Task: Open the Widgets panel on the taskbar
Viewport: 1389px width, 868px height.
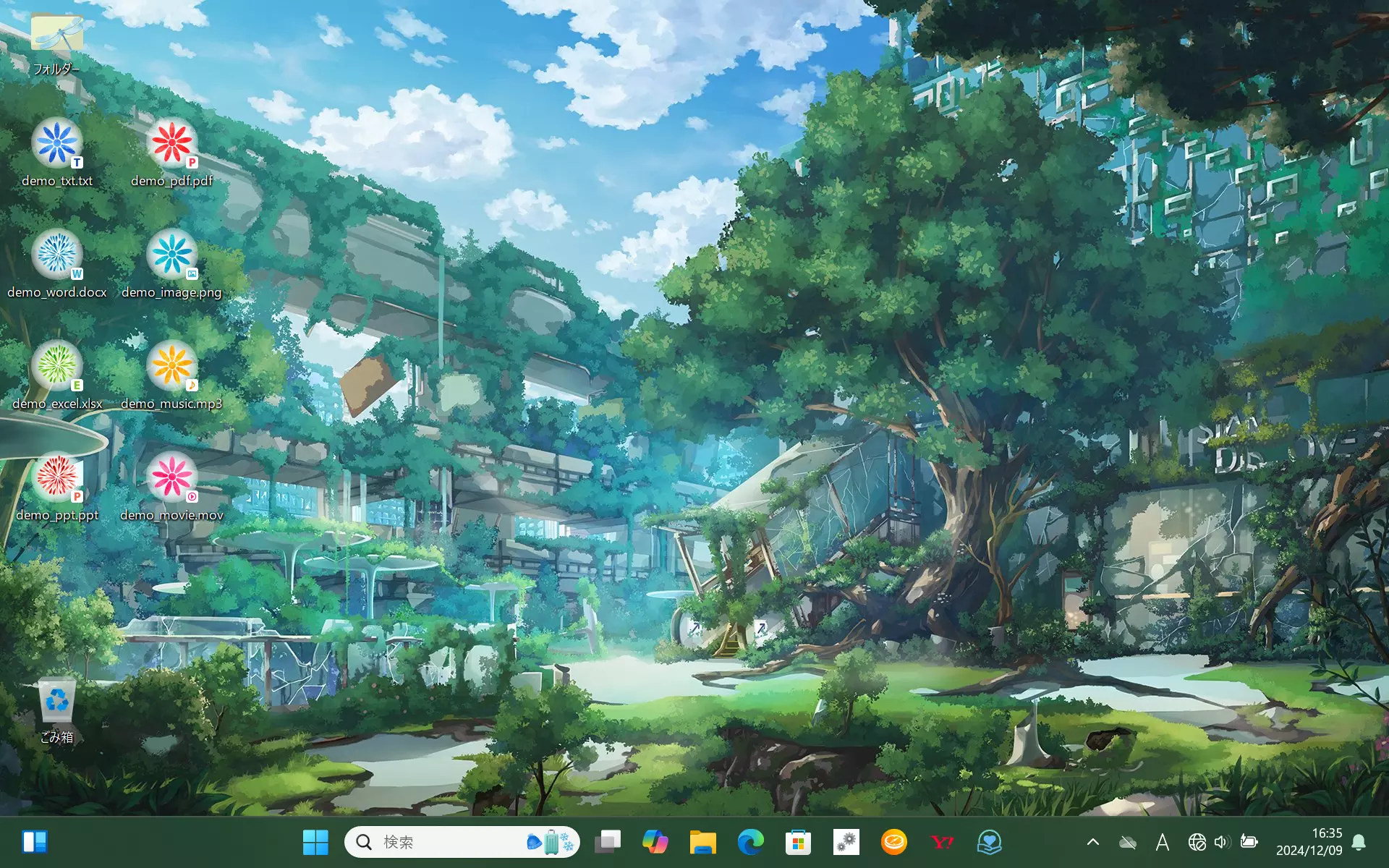Action: point(34,842)
